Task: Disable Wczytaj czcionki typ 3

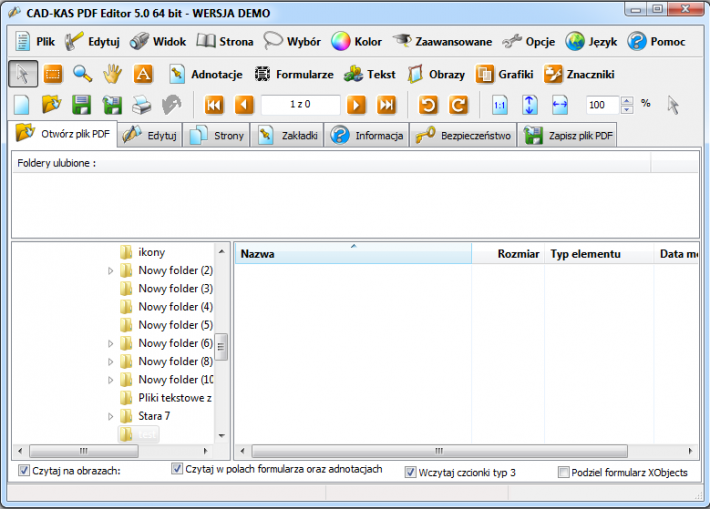Action: tap(410, 472)
